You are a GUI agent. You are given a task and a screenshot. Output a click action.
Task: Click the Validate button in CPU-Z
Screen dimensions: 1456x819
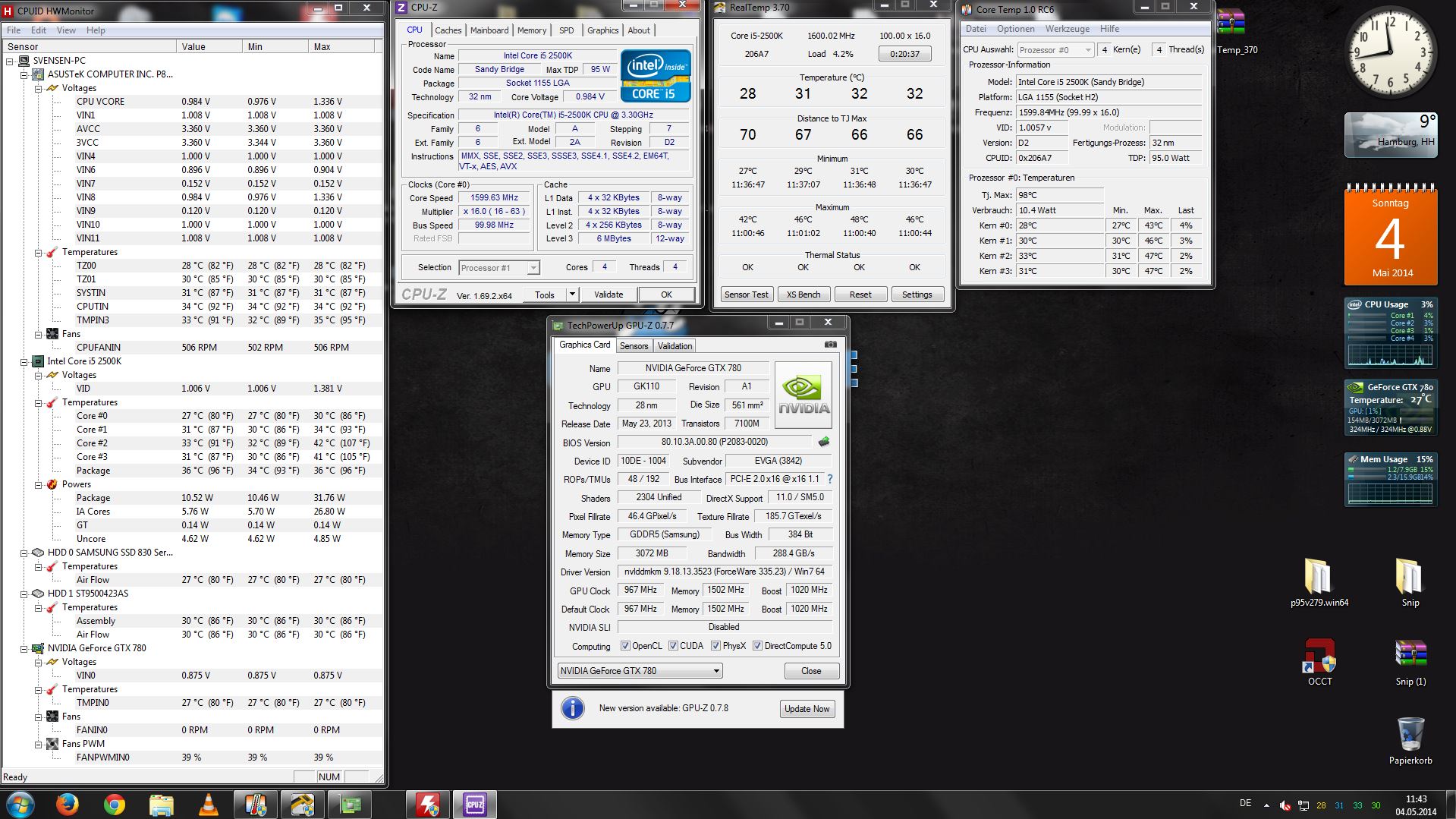point(609,295)
